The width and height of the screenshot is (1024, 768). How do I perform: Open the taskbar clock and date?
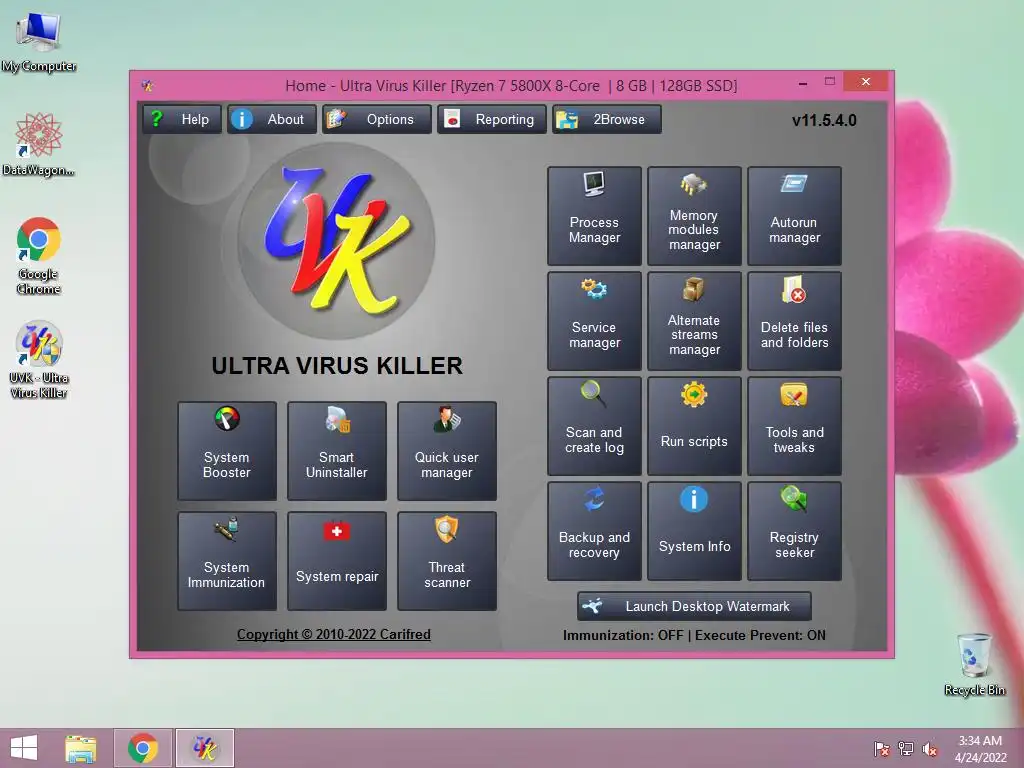pos(980,749)
